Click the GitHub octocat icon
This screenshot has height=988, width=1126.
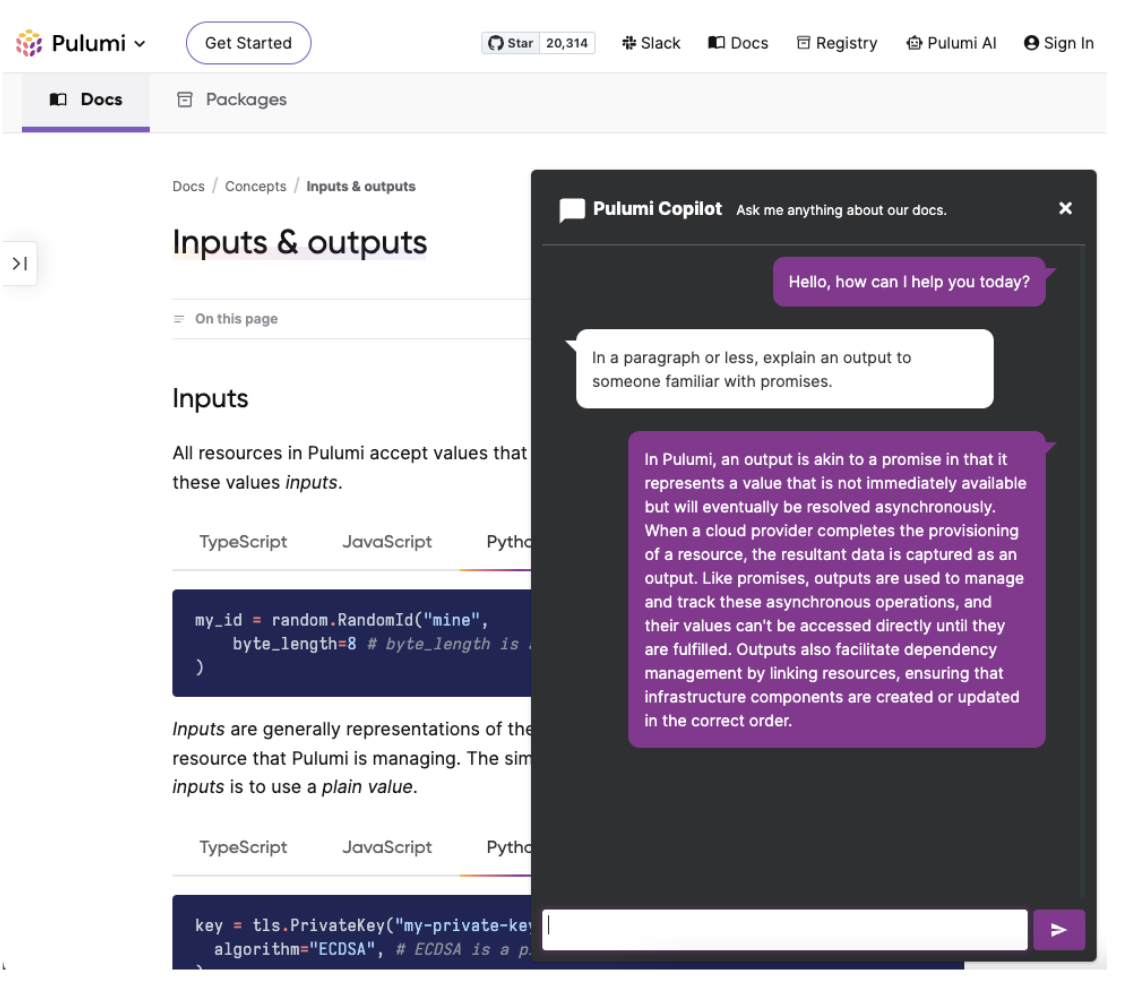tap(495, 43)
